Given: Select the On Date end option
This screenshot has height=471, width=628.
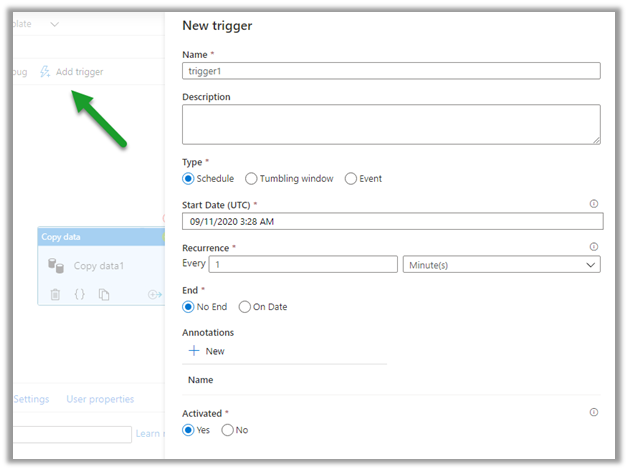Looking at the screenshot, I should coord(245,307).
